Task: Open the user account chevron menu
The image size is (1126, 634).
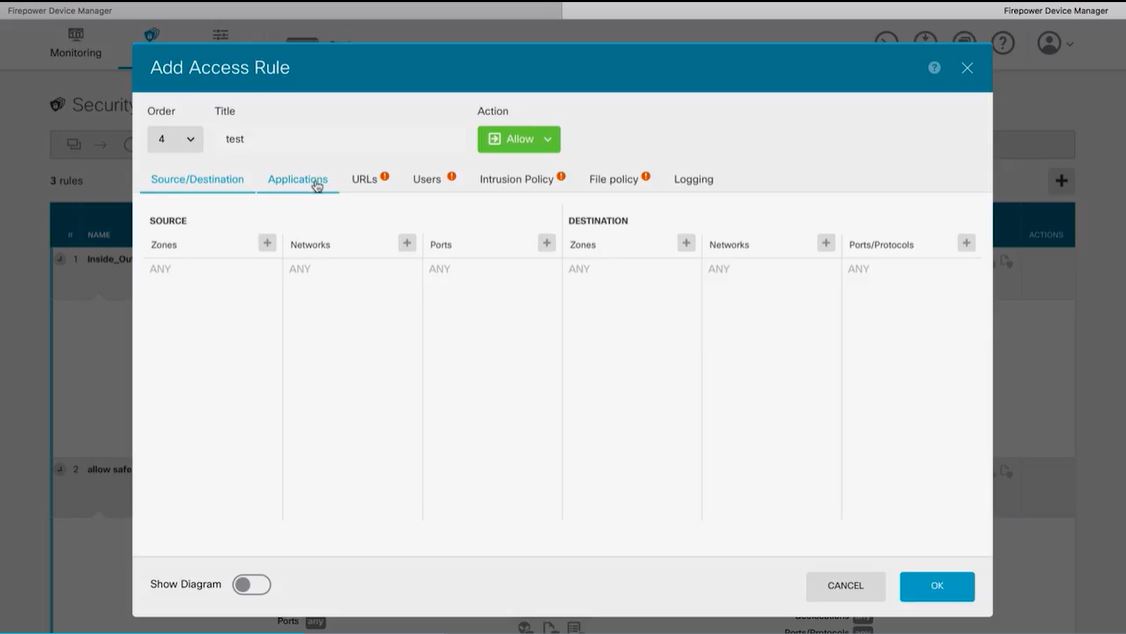Action: pyautogui.click(x=1068, y=44)
